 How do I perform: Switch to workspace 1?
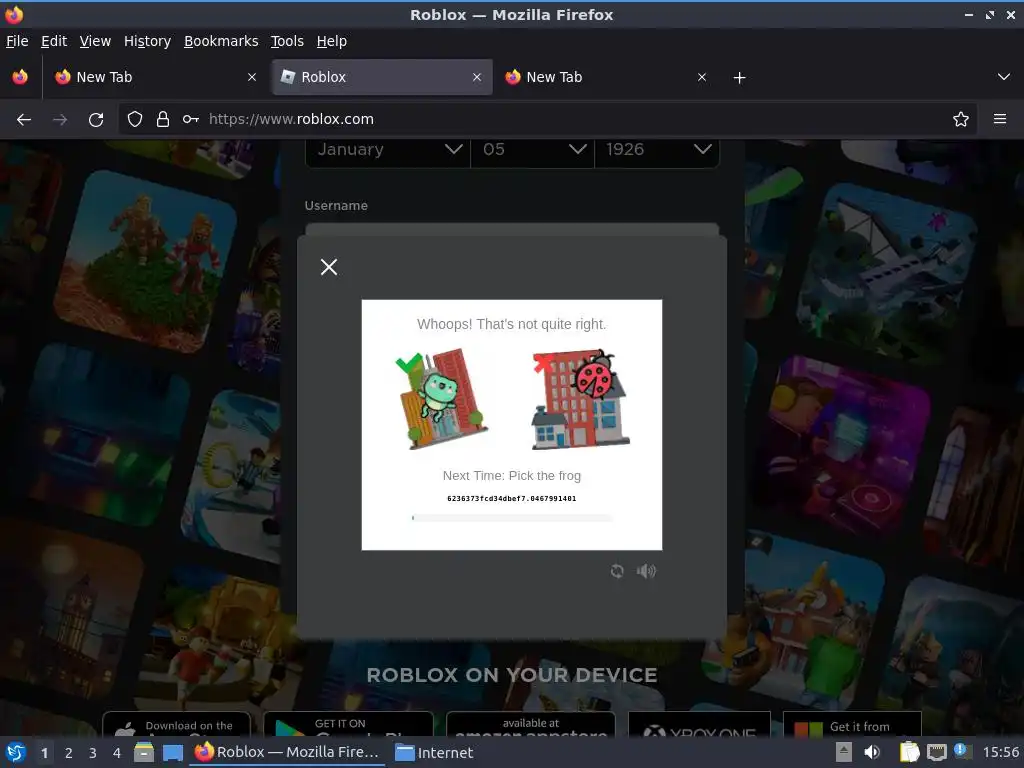pyautogui.click(x=44, y=753)
